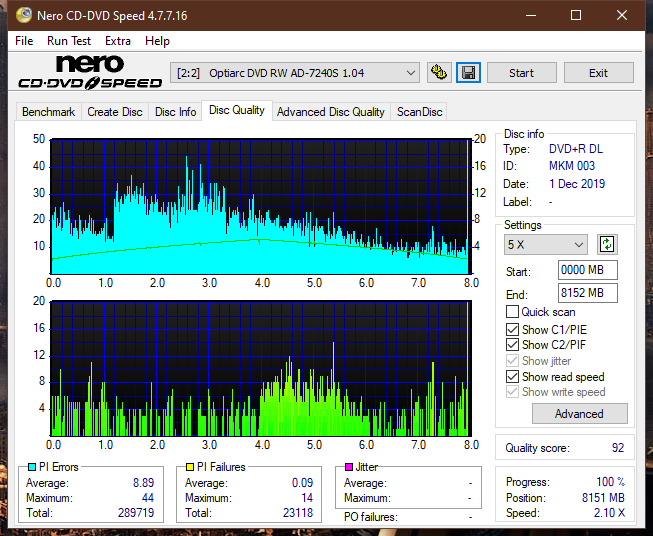The height and width of the screenshot is (536, 653).
Task: Switch to Advanced Disc Quality tab
Action: click(331, 112)
